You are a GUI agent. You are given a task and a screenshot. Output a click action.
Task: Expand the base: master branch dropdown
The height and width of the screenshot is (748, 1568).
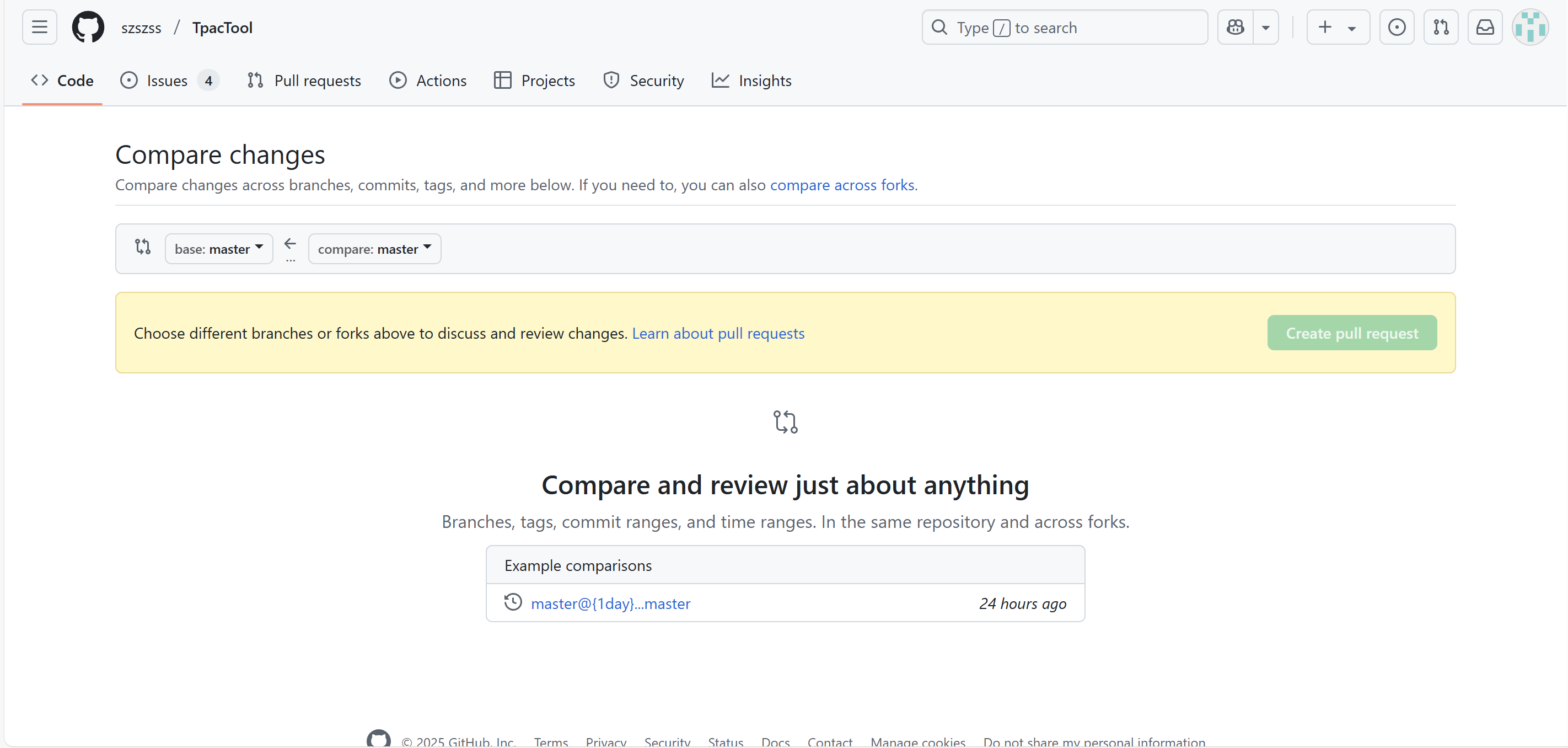pyautogui.click(x=218, y=249)
